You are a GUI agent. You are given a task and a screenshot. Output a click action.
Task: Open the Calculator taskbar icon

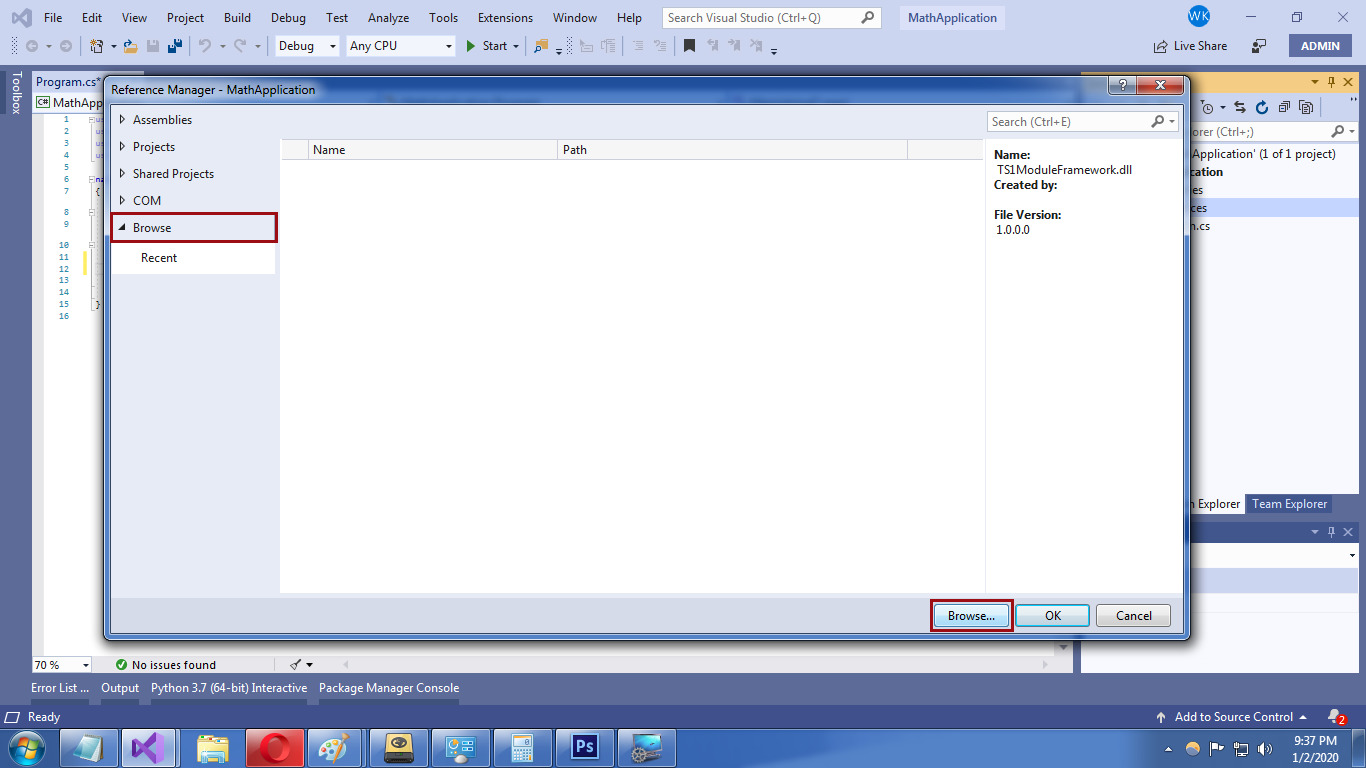coord(522,748)
